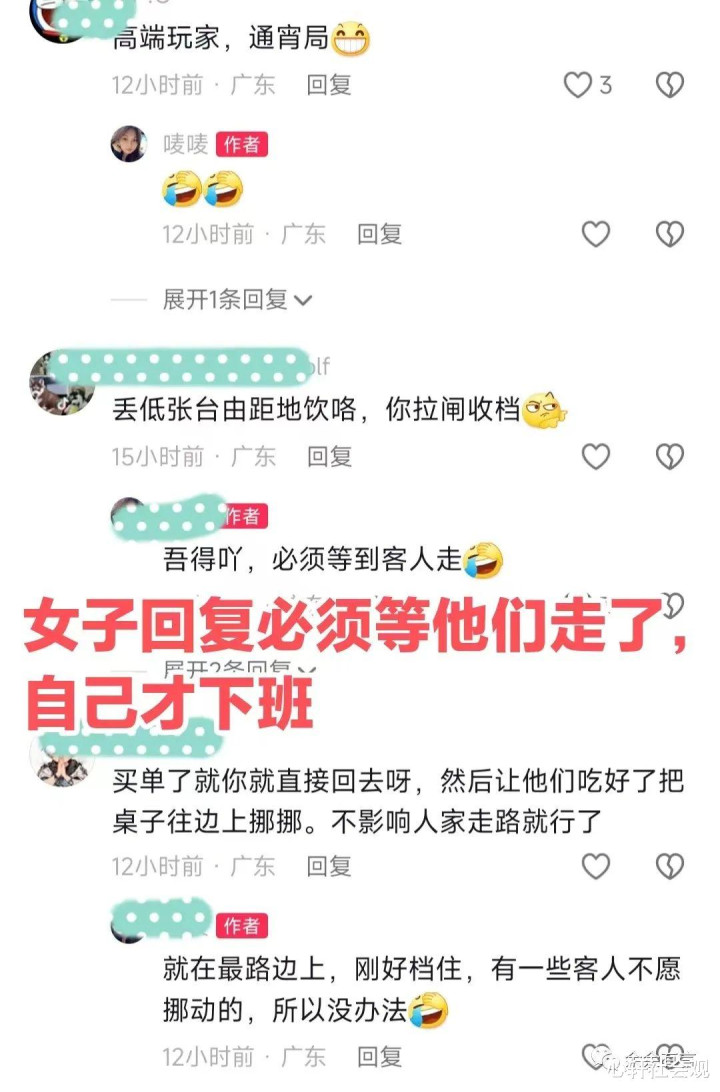Like the 买单了就你就直接回去呀 comment
This screenshot has height=1092, width=720.
[x=595, y=866]
